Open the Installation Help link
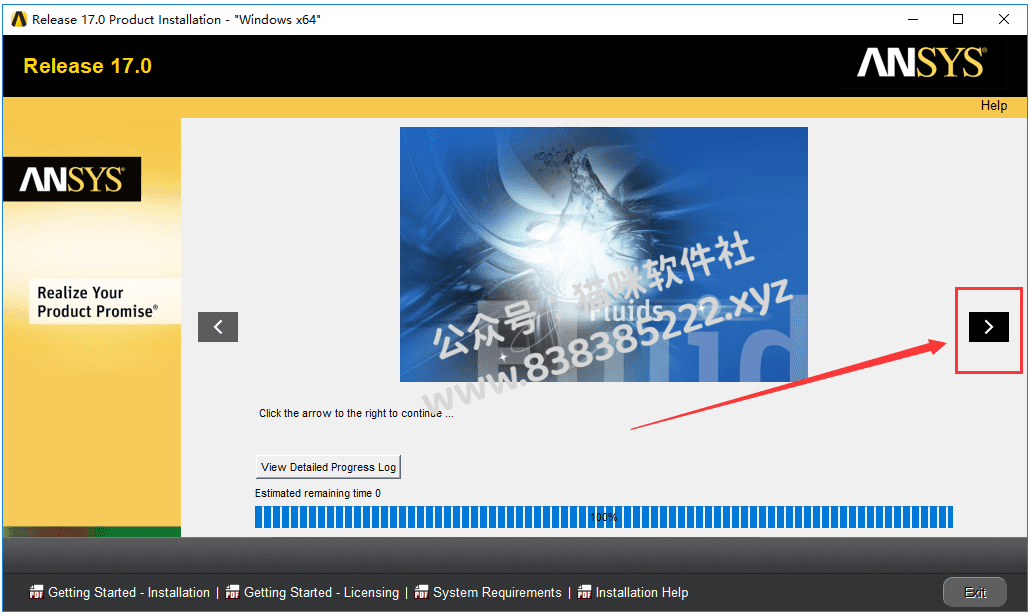 tap(642, 593)
